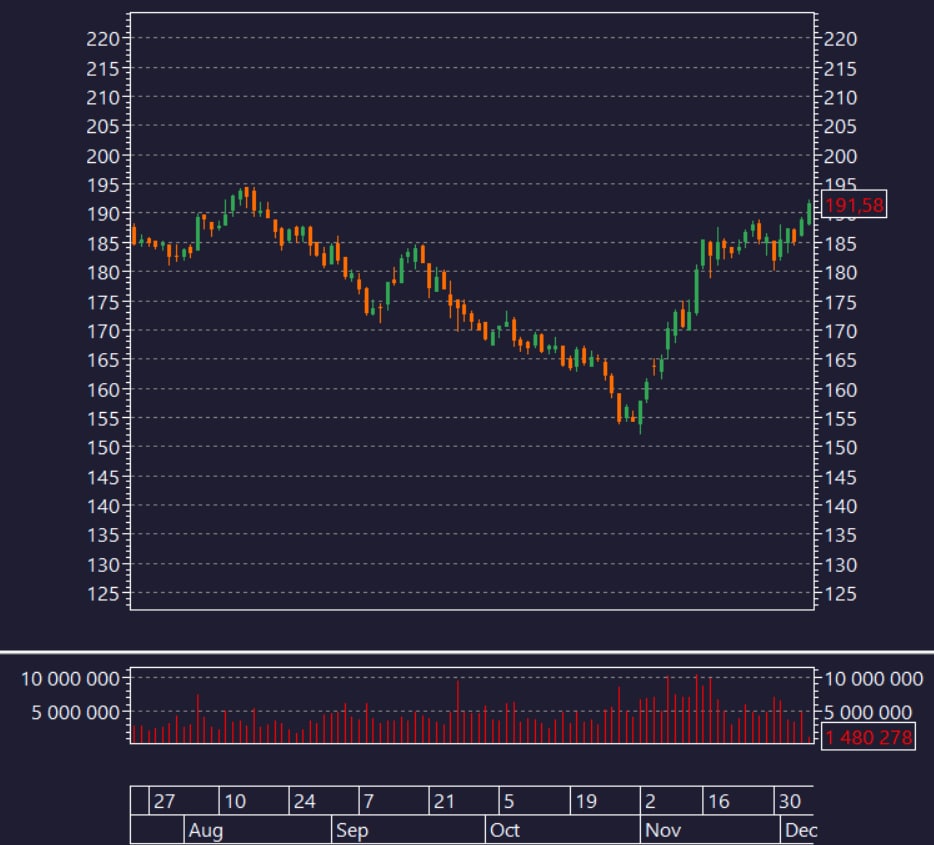Click 160 on the left price axis
This screenshot has width=934, height=845.
(x=103, y=390)
